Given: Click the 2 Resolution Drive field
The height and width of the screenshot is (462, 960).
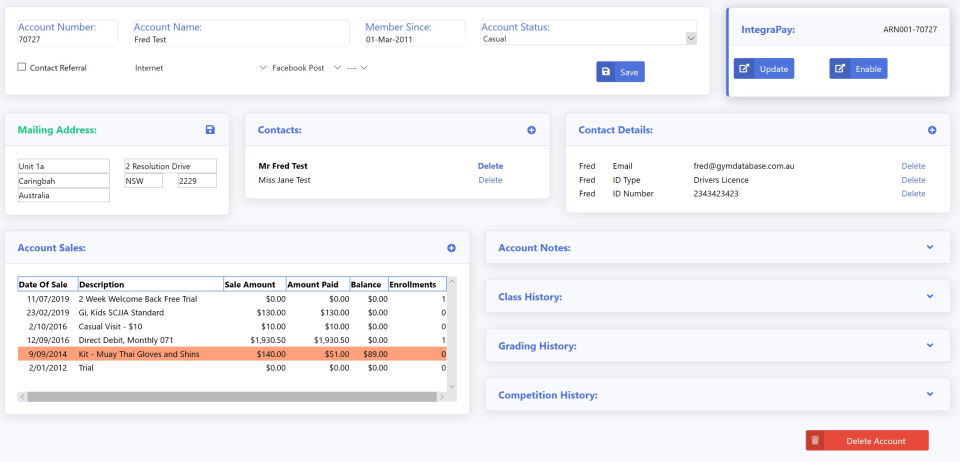Looking at the screenshot, I should point(170,166).
